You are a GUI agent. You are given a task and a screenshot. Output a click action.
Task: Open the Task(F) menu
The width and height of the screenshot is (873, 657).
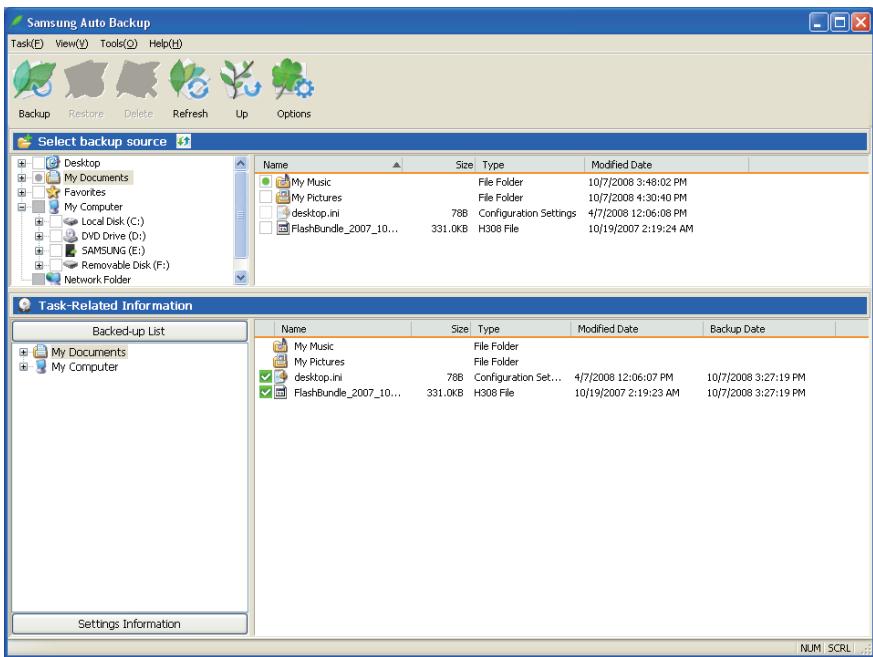[x=27, y=43]
